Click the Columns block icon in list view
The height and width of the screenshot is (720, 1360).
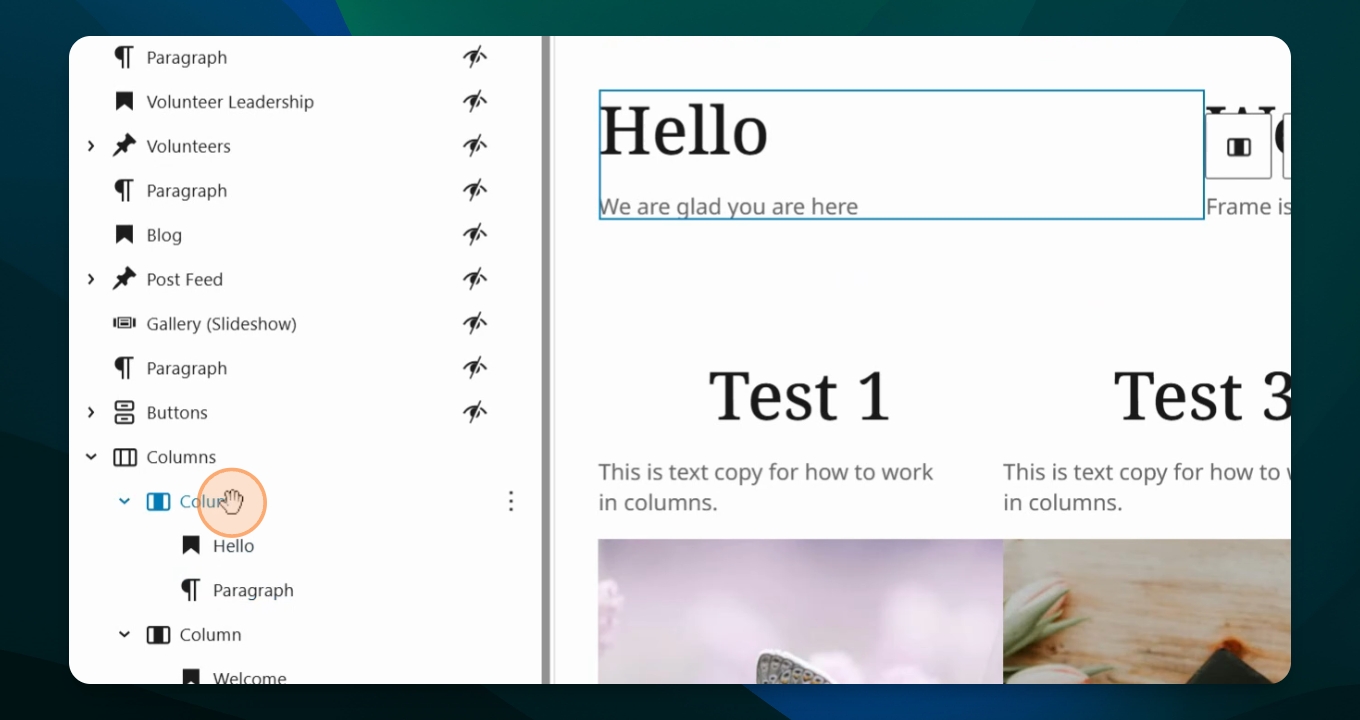click(124, 457)
